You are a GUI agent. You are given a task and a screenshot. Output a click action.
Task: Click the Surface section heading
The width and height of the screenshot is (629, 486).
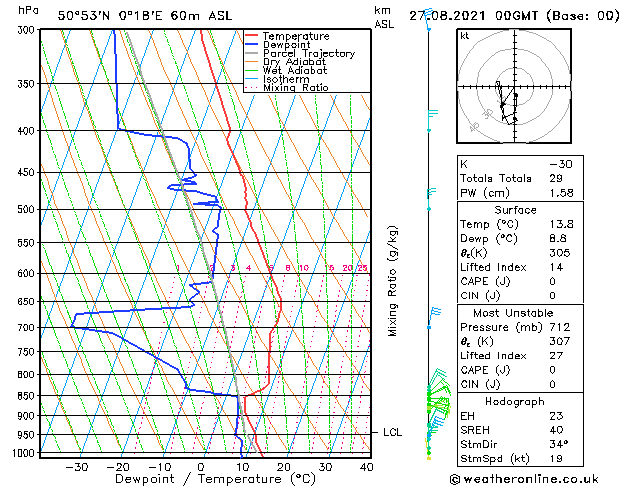tap(515, 210)
